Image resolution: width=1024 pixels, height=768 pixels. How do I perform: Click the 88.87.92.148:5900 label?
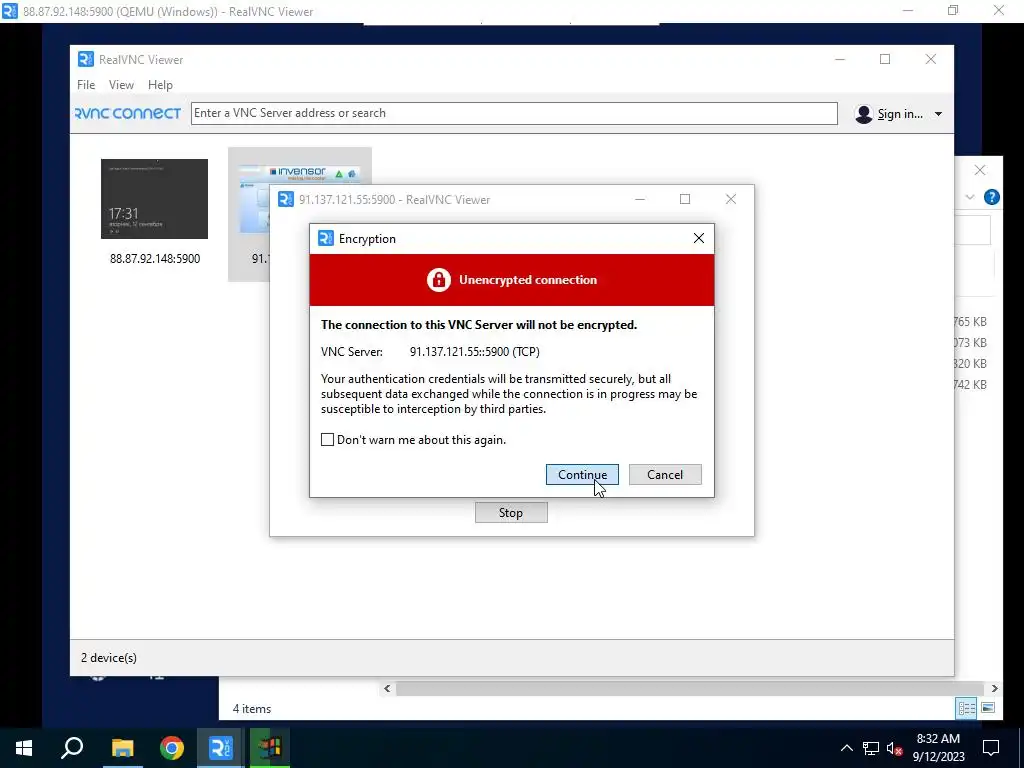[x=155, y=259]
